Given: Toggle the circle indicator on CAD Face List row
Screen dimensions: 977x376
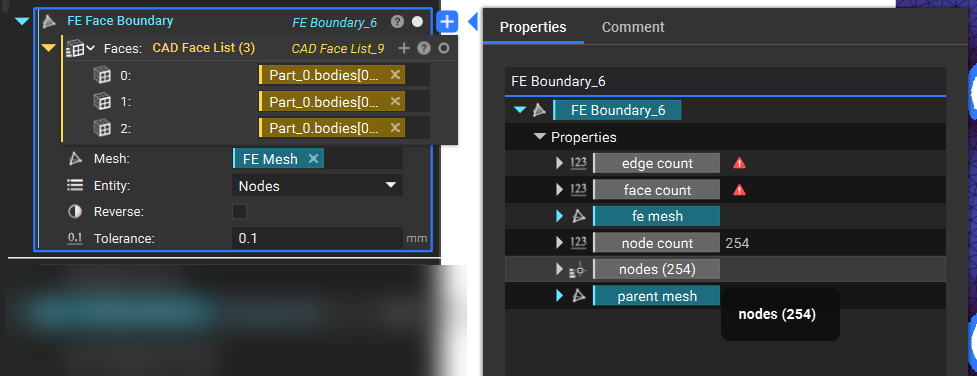Looking at the screenshot, I should (x=444, y=48).
